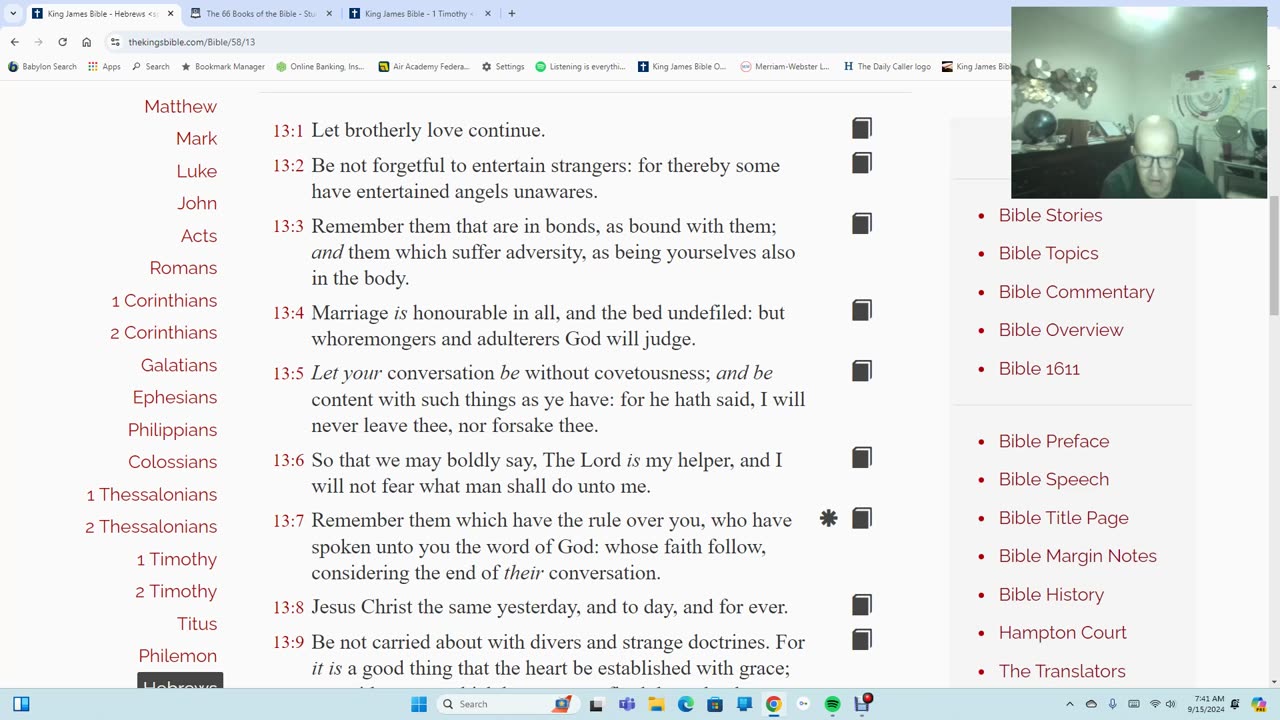Click the verse number 13:5 link
1280x720 pixels.
point(288,374)
